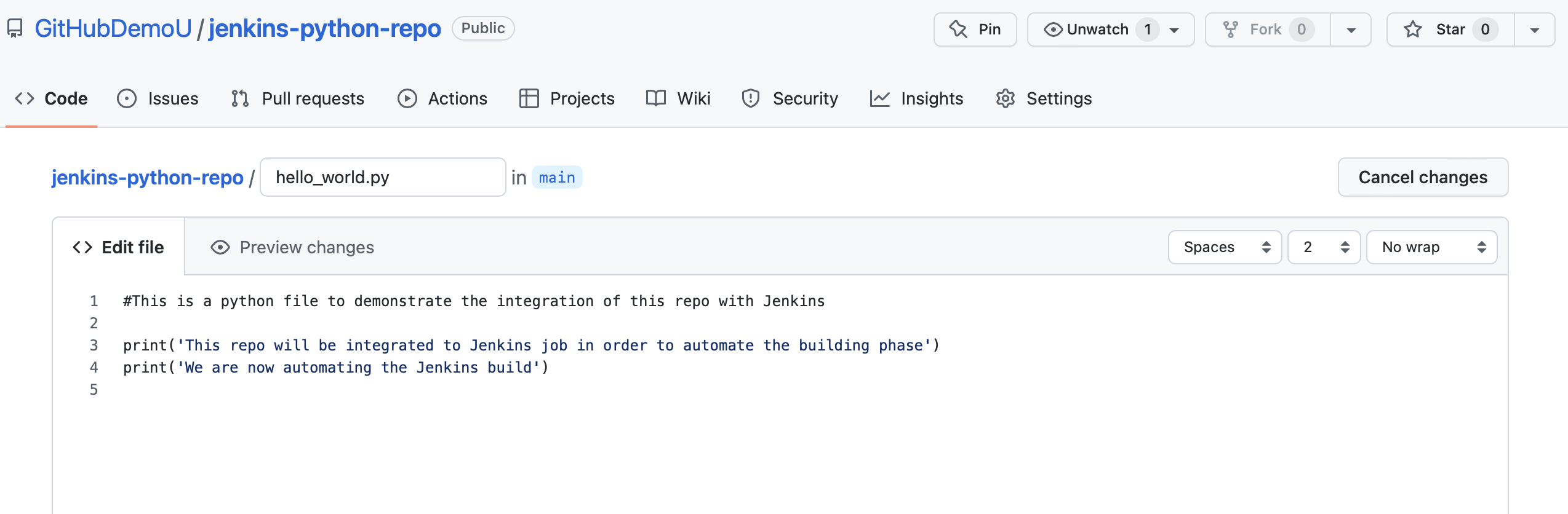Select the Edit file tab
Image resolution: width=1568 pixels, height=514 pixels.
[118, 247]
